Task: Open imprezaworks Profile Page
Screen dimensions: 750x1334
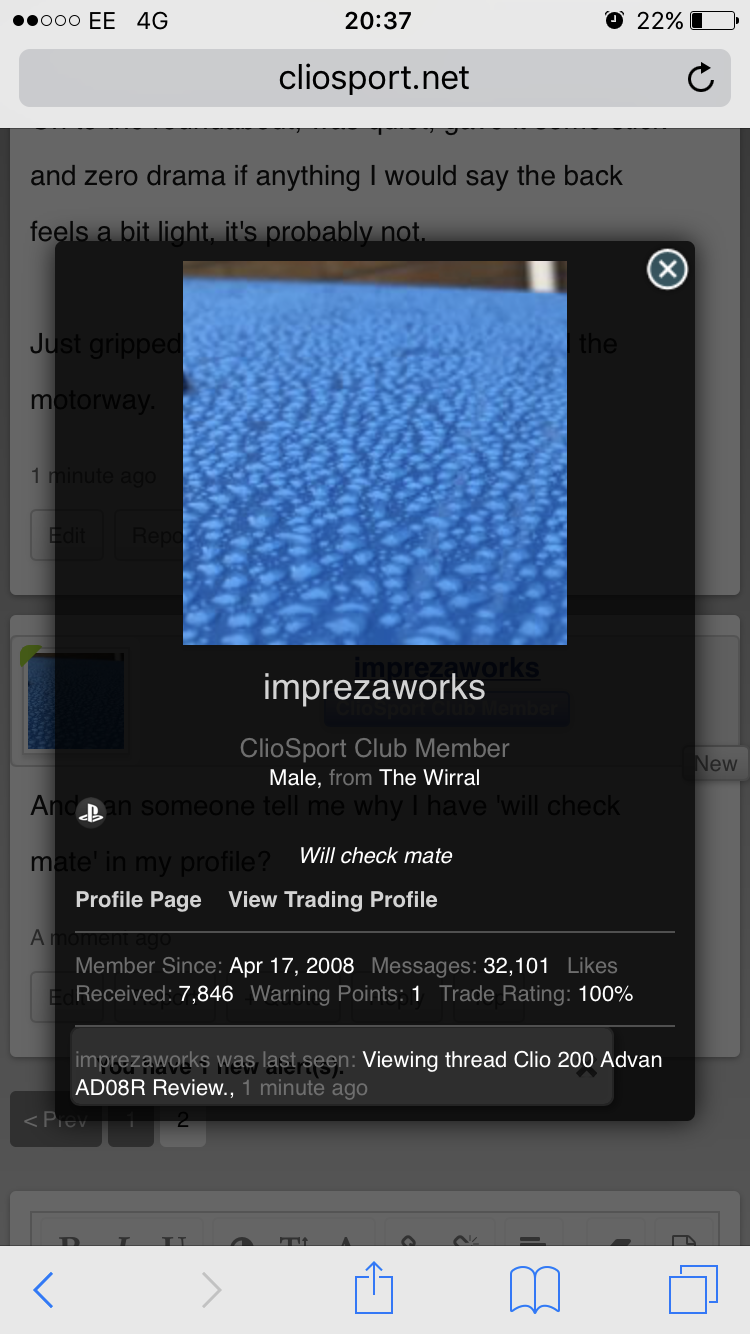Action: 138,899
